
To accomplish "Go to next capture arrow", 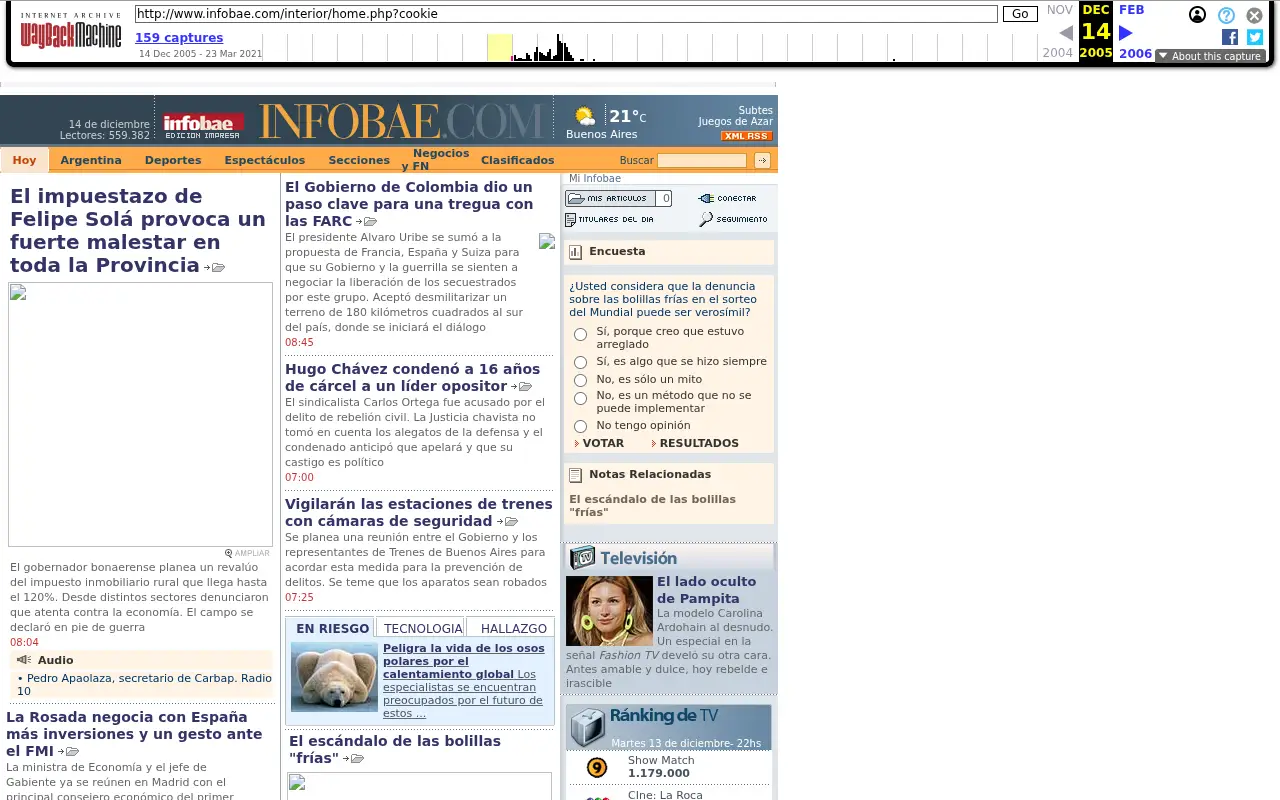I will (x=1125, y=33).
